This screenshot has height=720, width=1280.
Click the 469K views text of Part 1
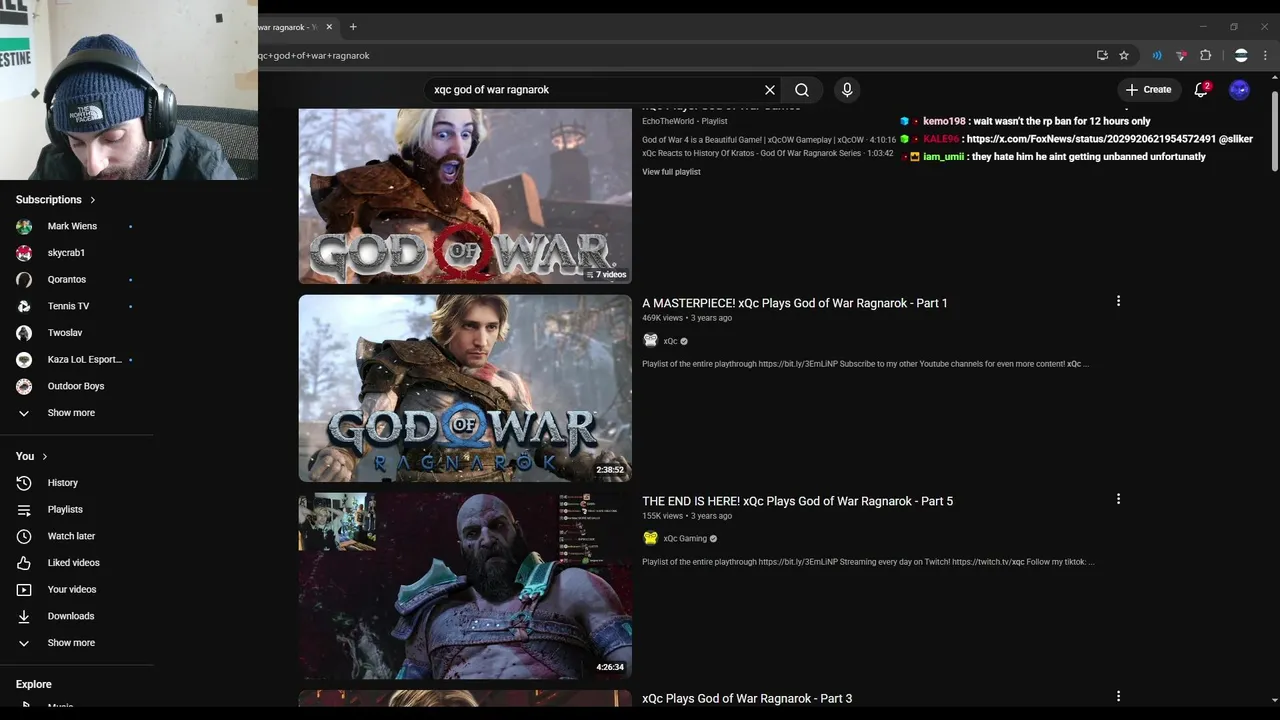coord(662,318)
